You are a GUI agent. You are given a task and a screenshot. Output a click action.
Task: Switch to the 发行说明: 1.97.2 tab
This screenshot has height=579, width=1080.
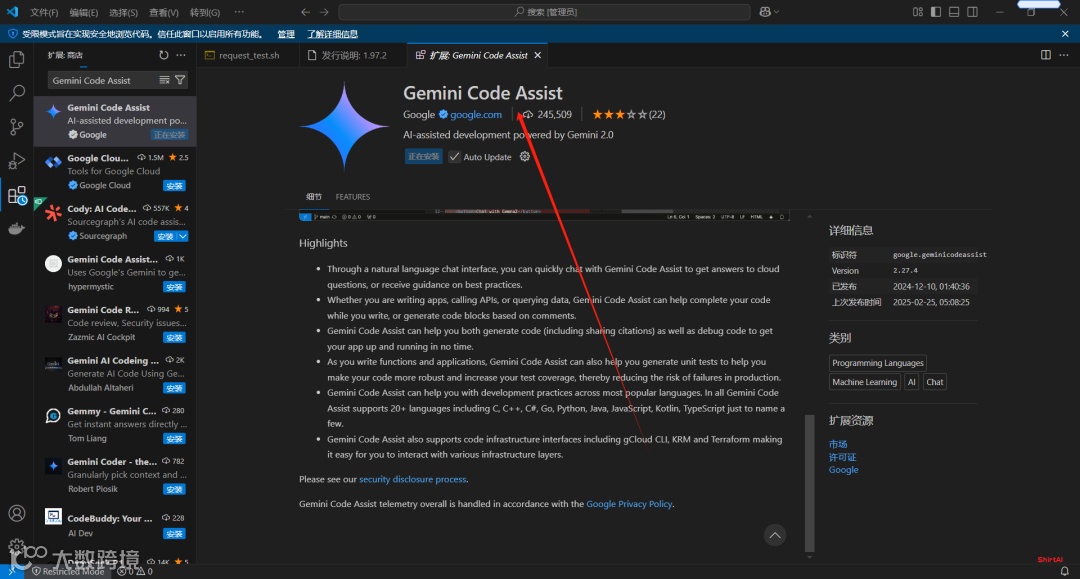pos(353,55)
